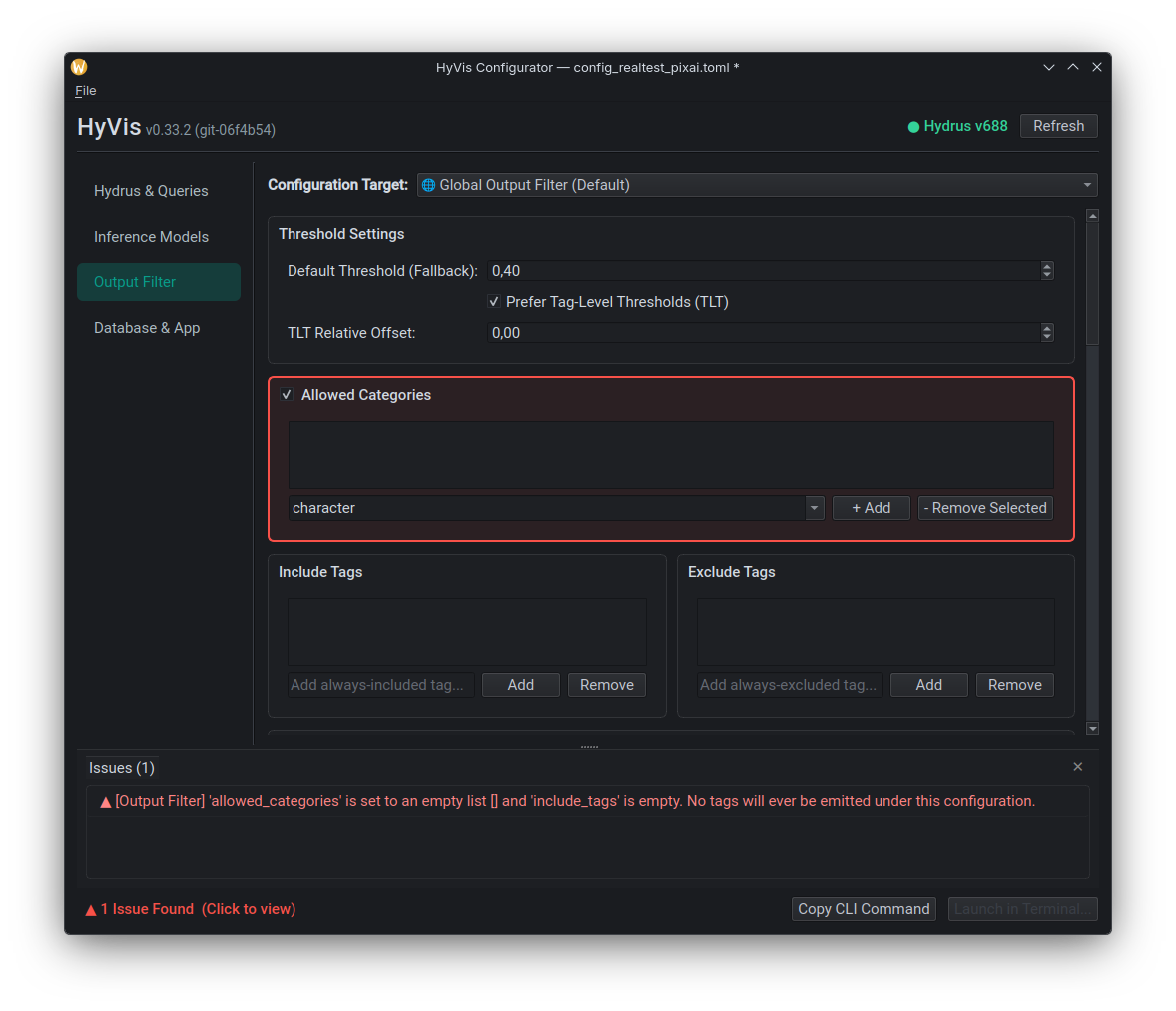Click the Default Threshold value field
Screen dimensions: 1176x1011
click(765, 270)
